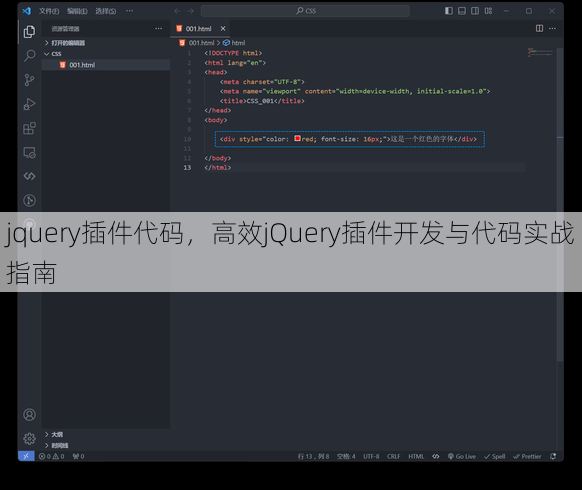This screenshot has width=582, height=490.
Task: Open the Source Control view
Action: tap(29, 80)
